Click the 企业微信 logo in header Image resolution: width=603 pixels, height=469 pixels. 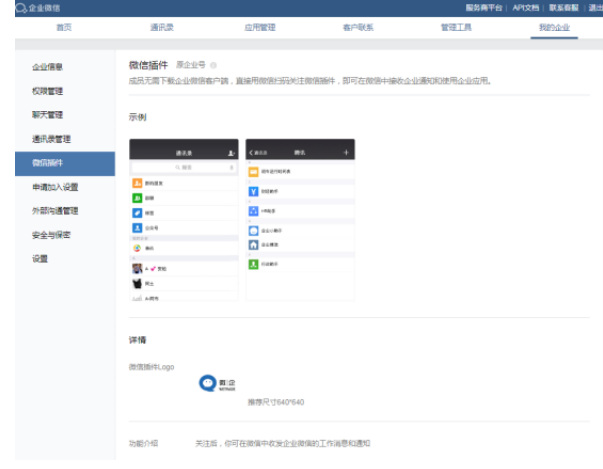[38, 8]
